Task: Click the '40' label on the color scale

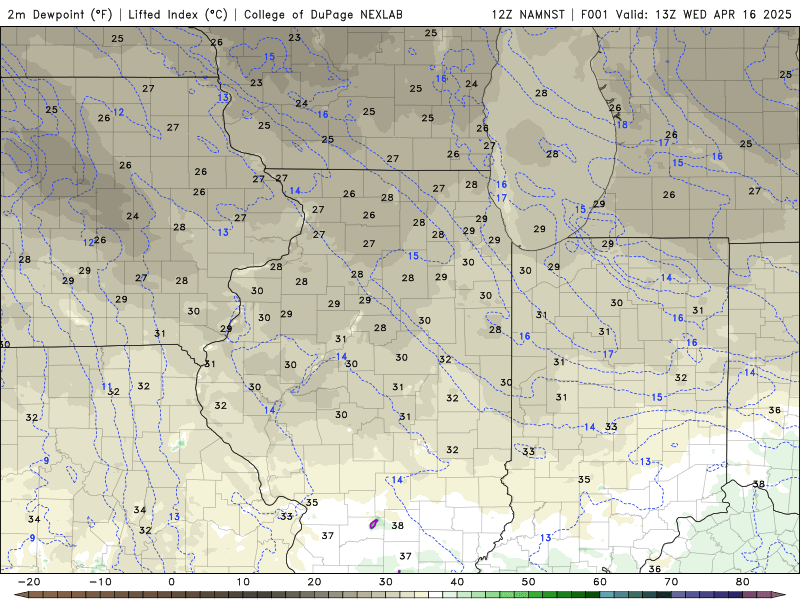Action: coord(457,582)
